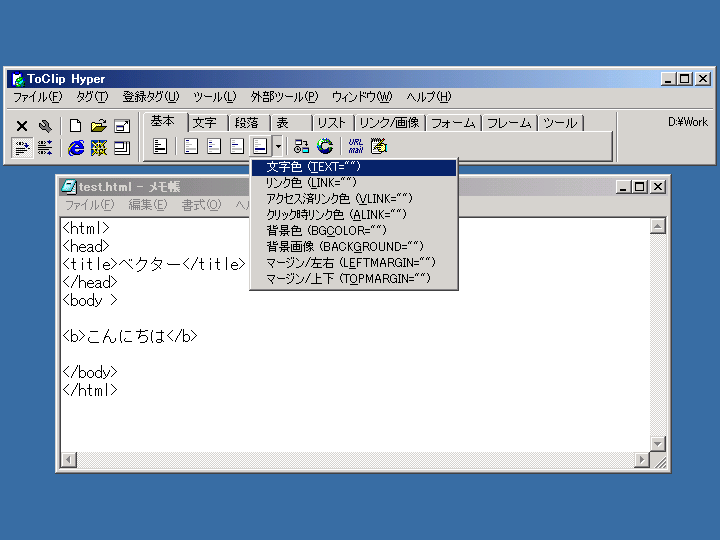This screenshot has height=540, width=720.
Task: Click the yellow-blue grid icon
Action: pyautogui.click(x=99, y=148)
